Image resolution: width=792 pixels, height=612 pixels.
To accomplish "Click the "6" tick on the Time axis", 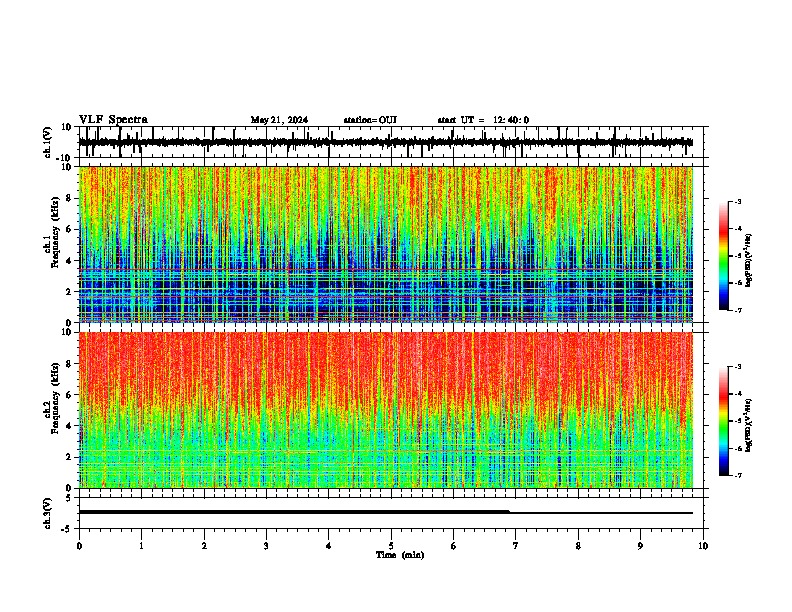I will tap(454, 546).
